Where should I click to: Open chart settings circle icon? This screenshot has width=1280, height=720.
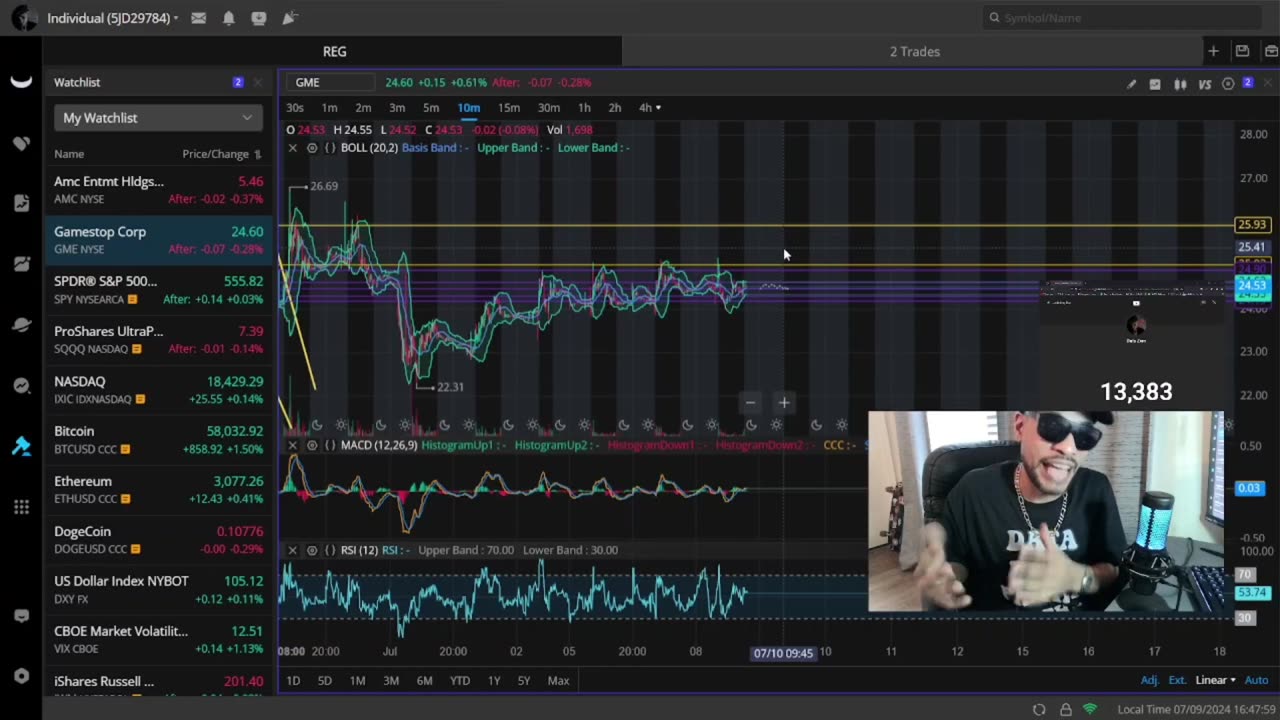click(1228, 84)
